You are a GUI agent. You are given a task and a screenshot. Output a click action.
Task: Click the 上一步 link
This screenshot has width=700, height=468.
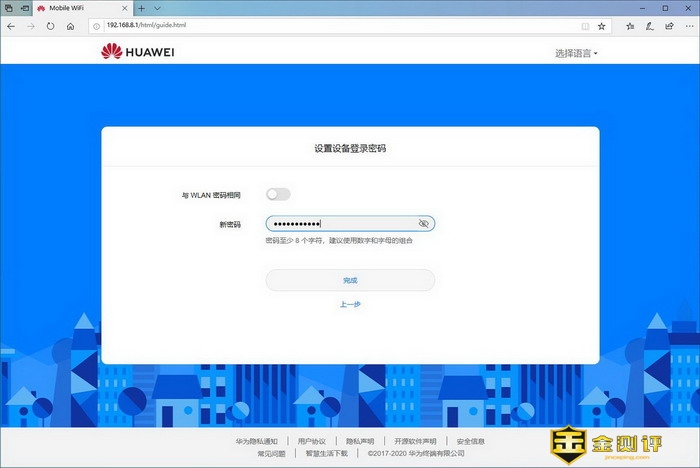click(x=350, y=304)
